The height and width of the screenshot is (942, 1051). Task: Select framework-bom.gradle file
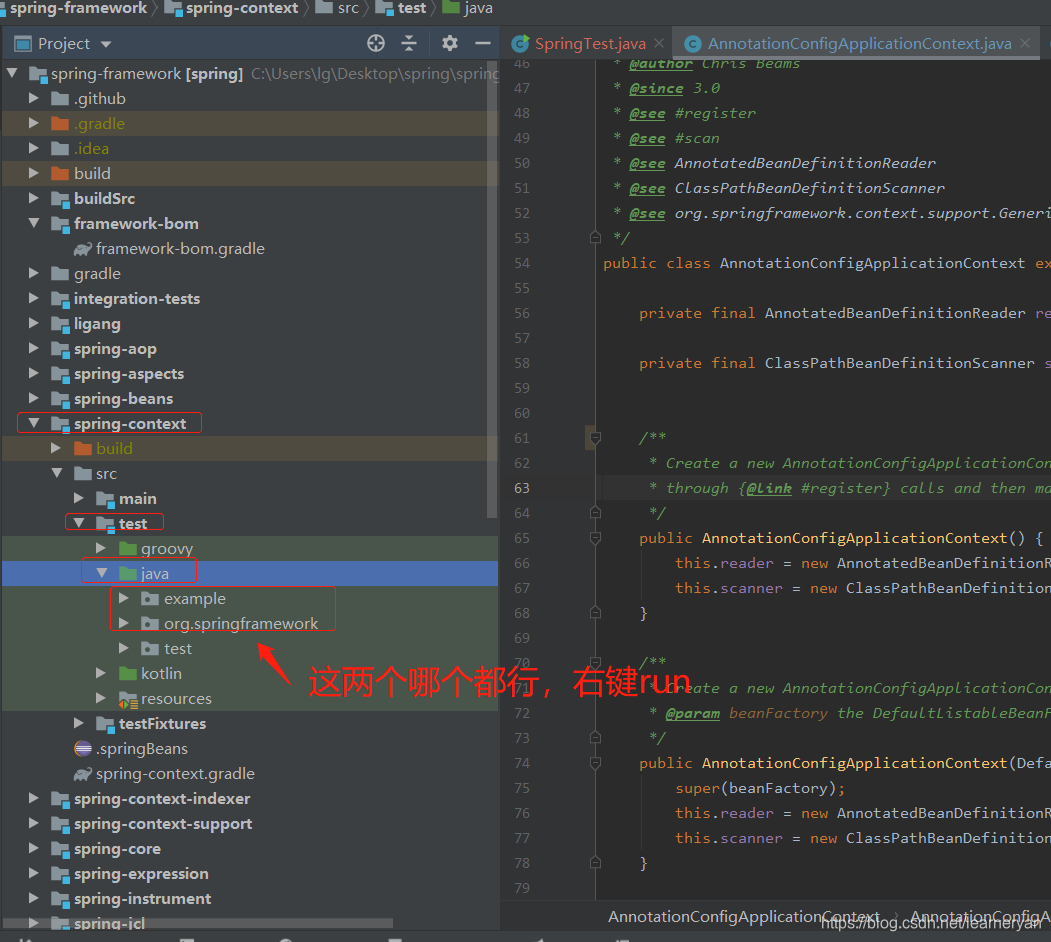180,249
